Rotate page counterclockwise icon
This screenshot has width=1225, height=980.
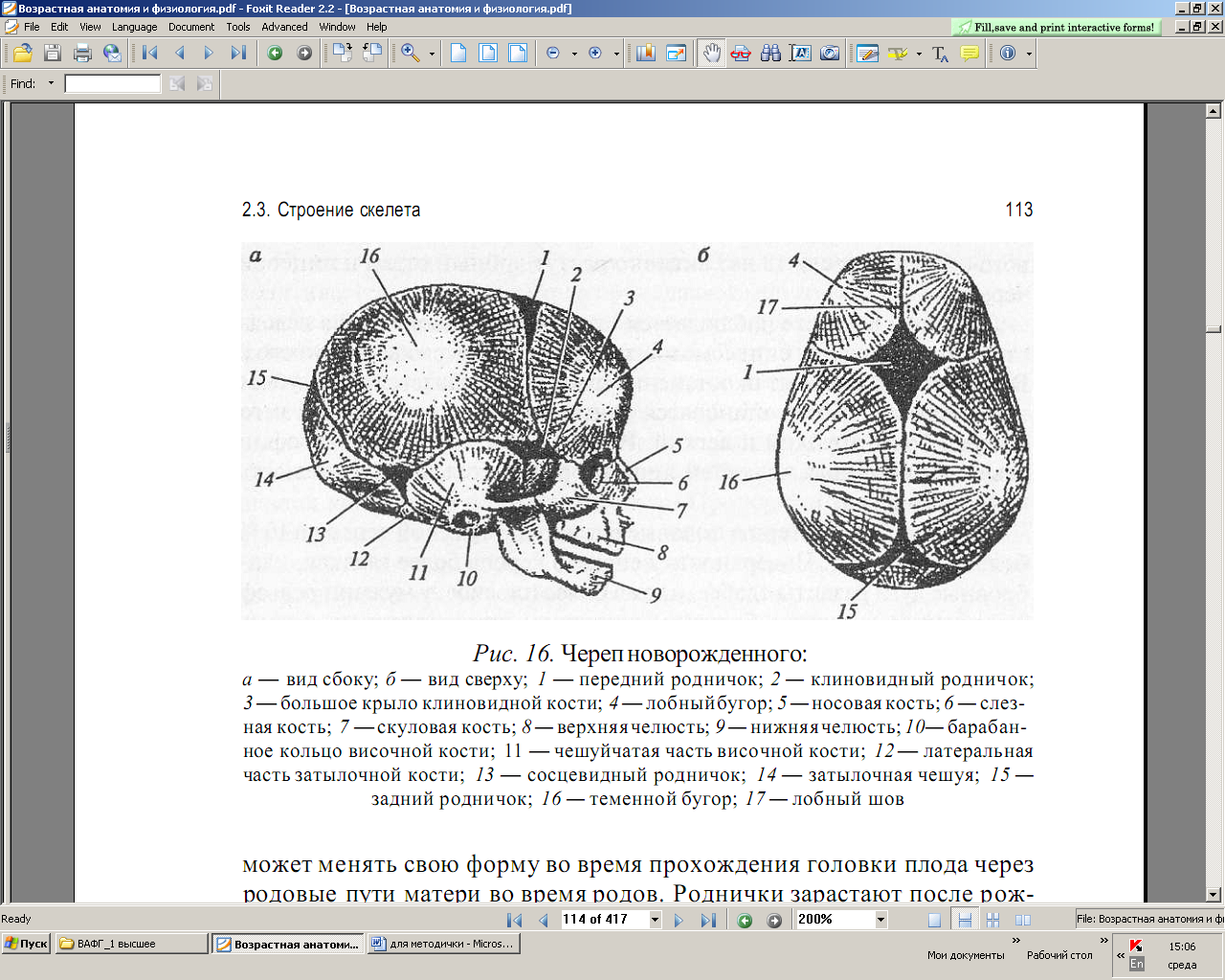371,54
